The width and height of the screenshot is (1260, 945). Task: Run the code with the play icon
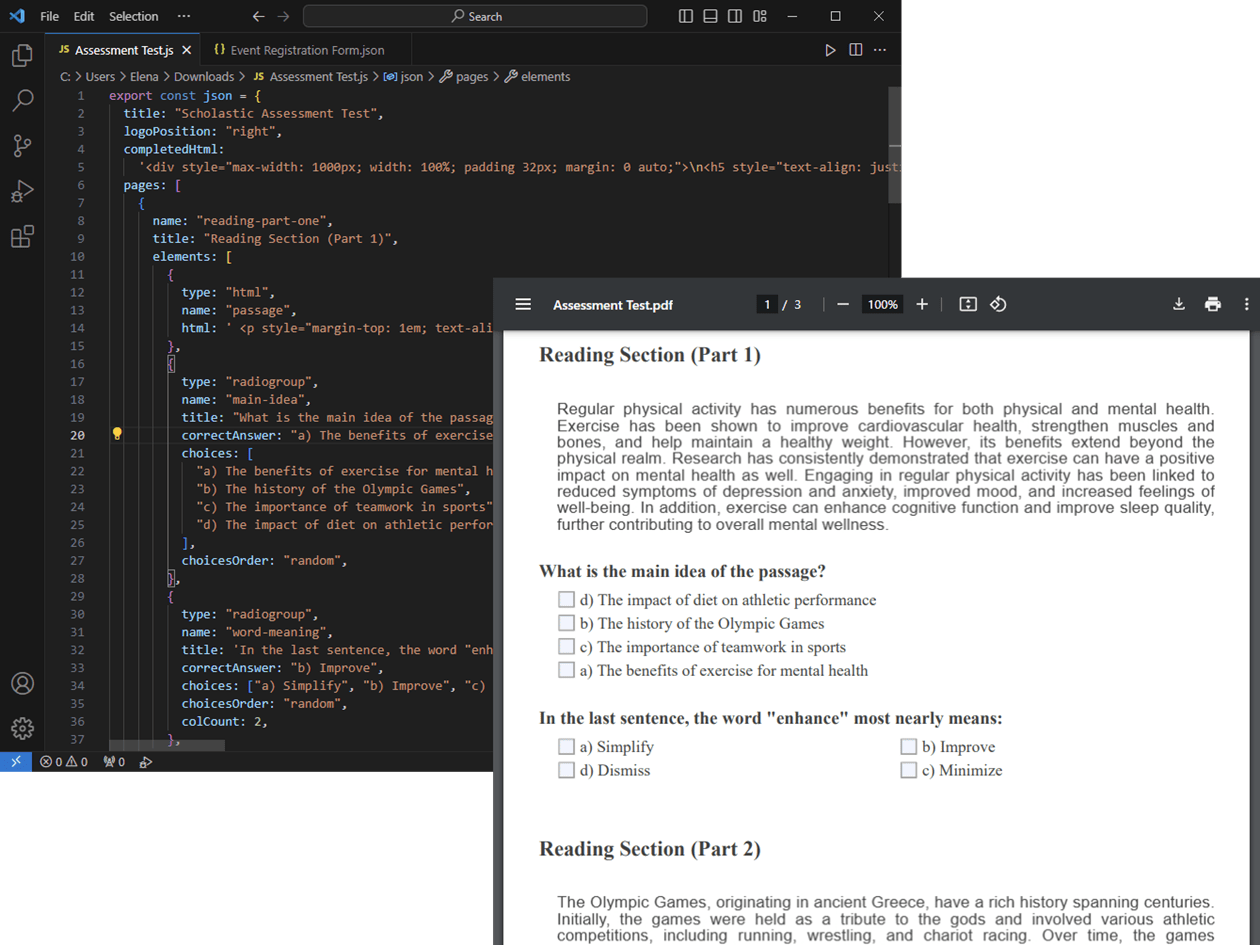830,50
